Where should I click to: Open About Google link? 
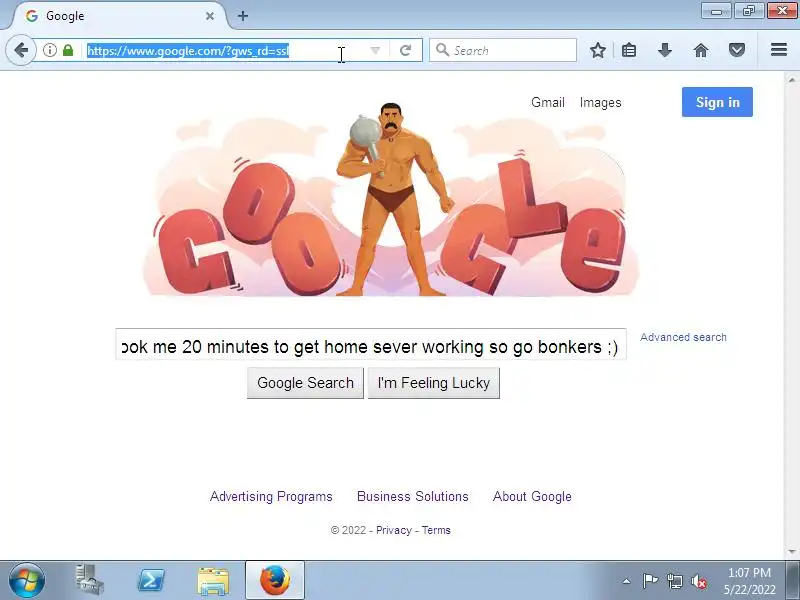tap(532, 496)
